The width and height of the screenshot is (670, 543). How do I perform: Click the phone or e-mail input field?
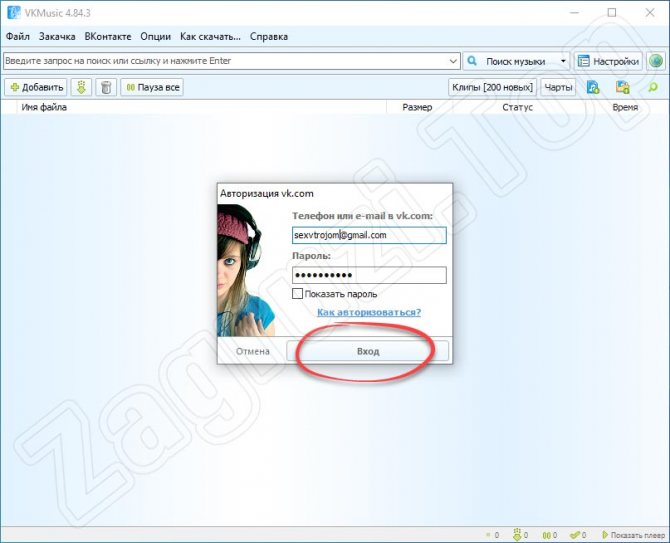(368, 235)
